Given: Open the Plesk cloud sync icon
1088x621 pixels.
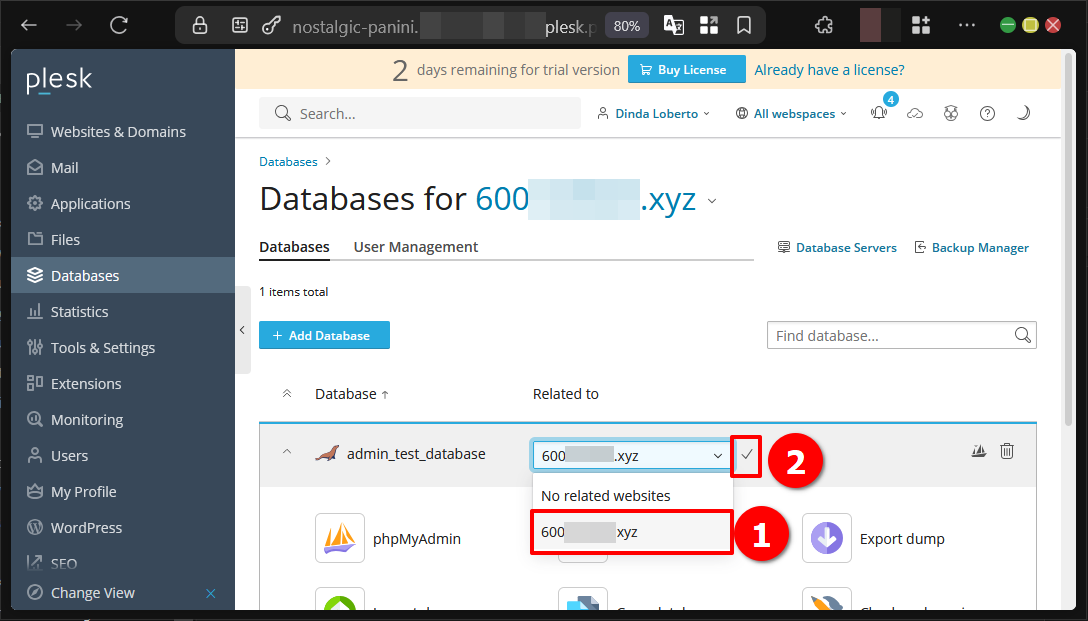Looking at the screenshot, I should (x=915, y=113).
